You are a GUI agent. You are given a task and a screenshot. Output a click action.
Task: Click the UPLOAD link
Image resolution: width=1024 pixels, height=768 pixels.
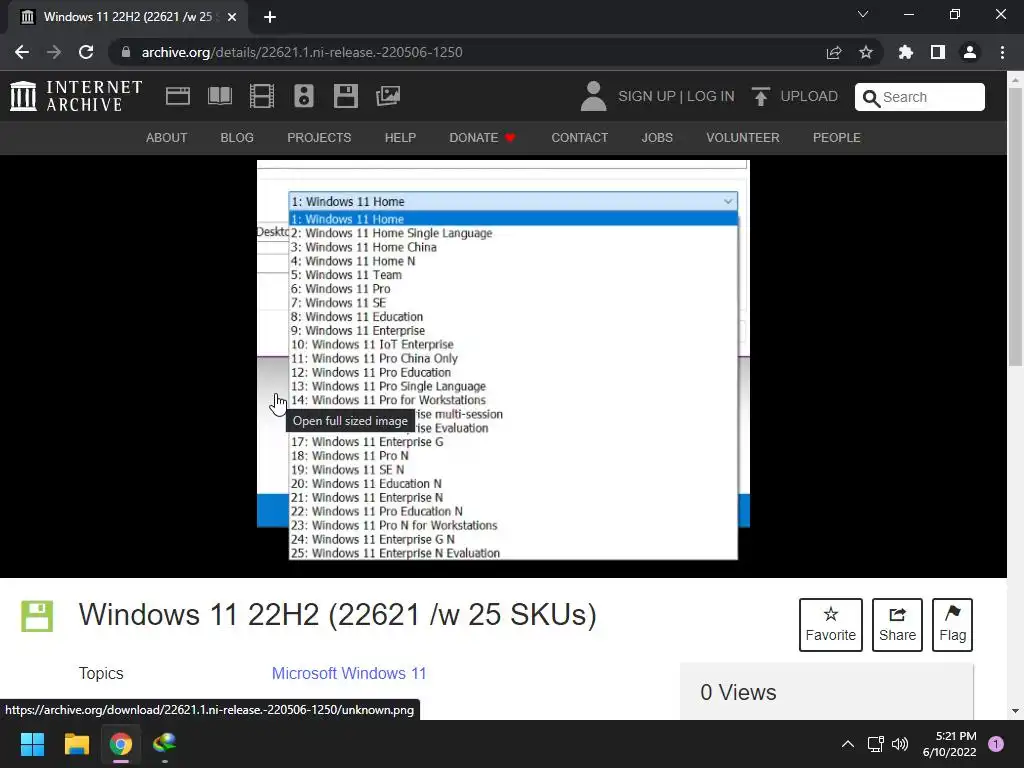809,97
